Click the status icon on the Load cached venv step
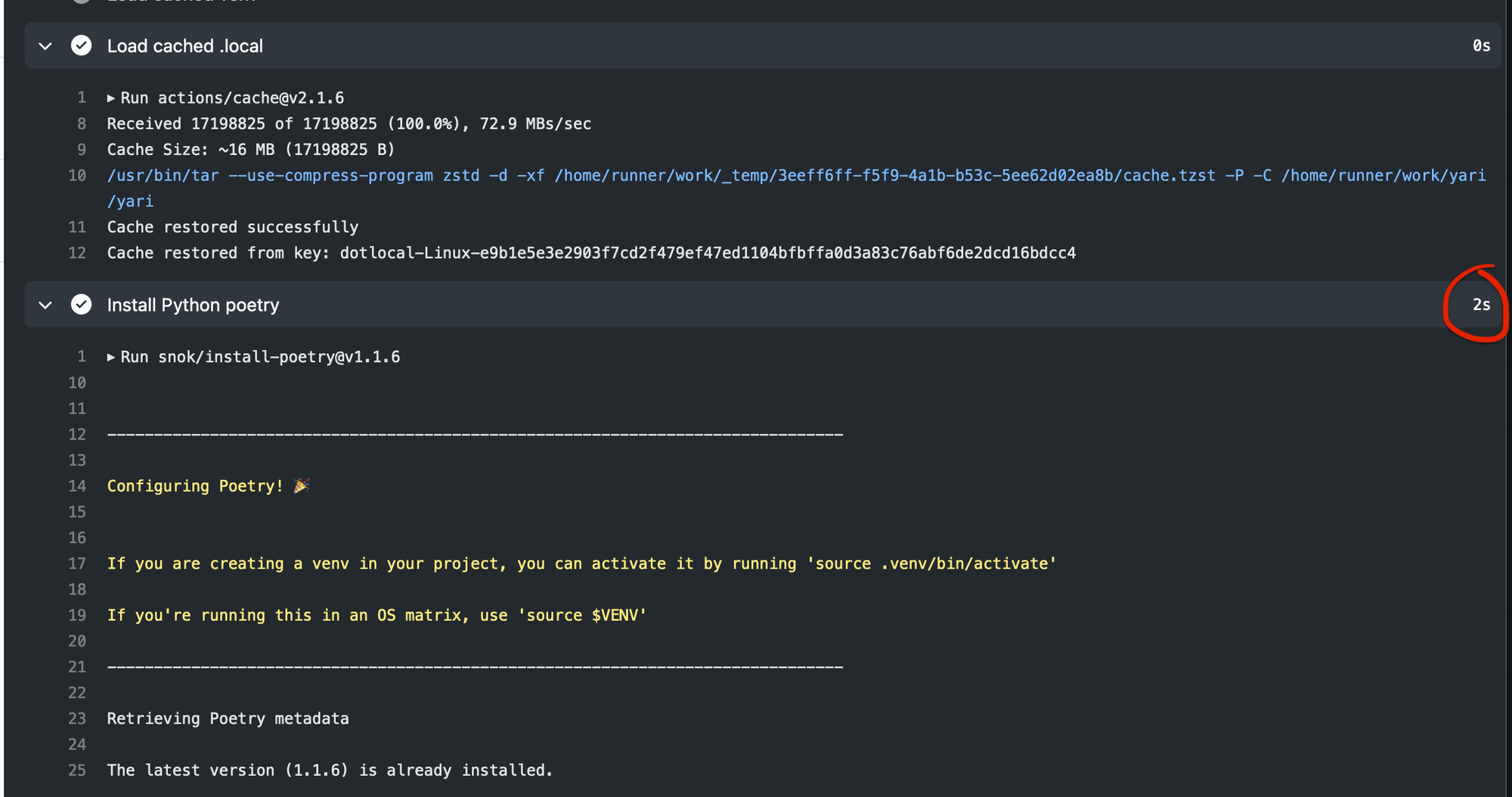The width and height of the screenshot is (1512, 797). (81, 2)
